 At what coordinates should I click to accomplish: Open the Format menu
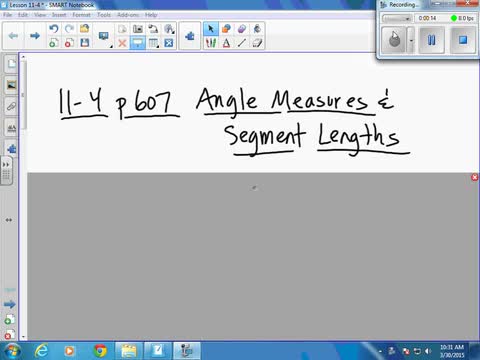(x=81, y=15)
